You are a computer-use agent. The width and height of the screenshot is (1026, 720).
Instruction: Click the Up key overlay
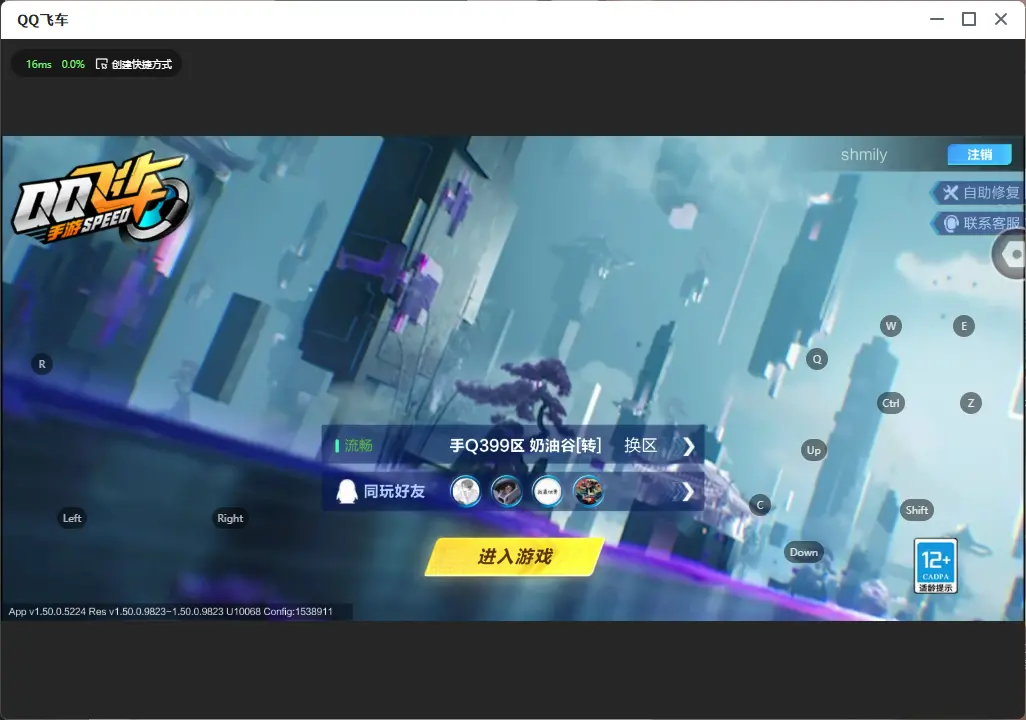click(x=813, y=450)
